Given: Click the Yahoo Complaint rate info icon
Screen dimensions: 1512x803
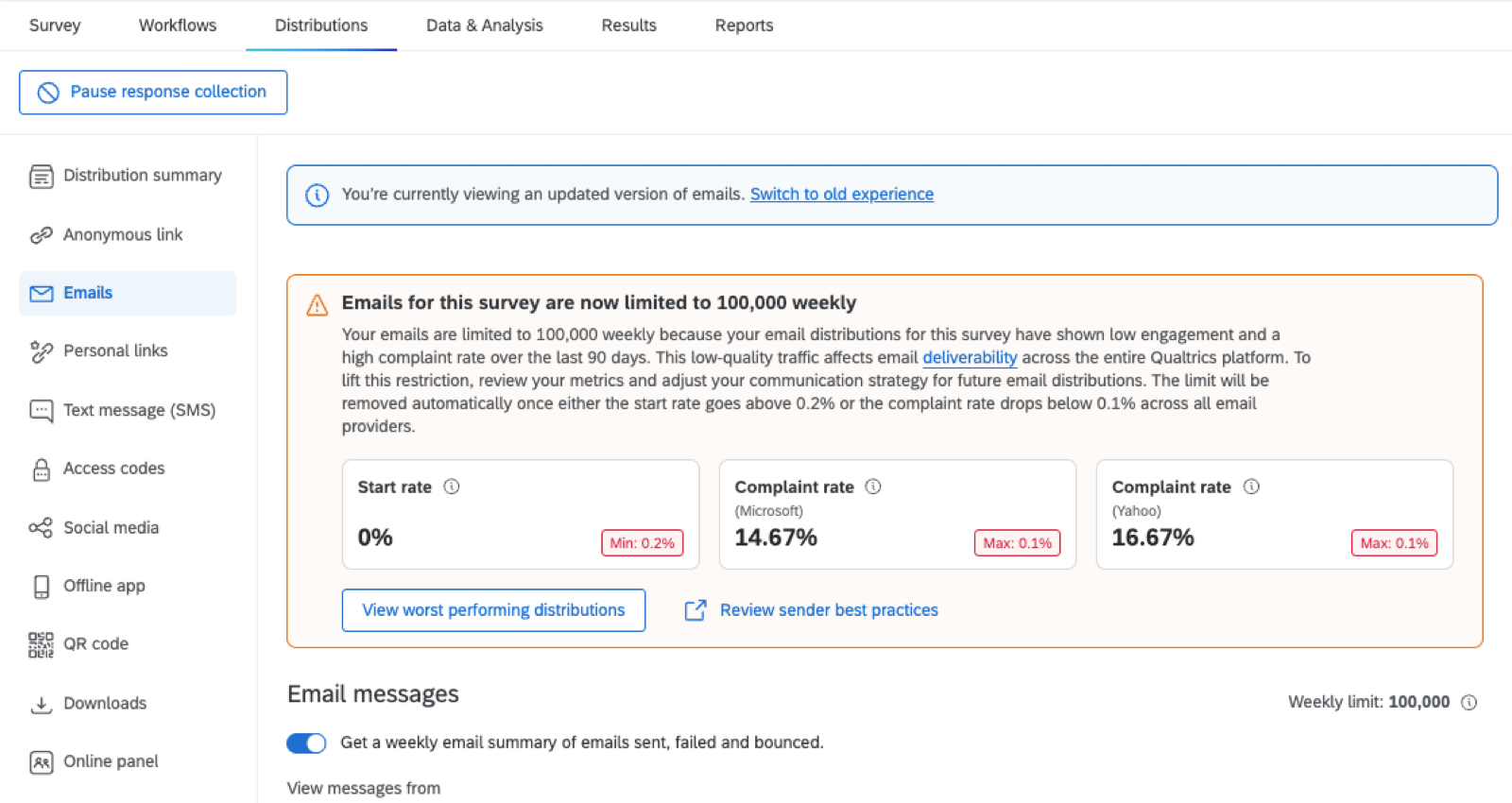Looking at the screenshot, I should pyautogui.click(x=1251, y=487).
